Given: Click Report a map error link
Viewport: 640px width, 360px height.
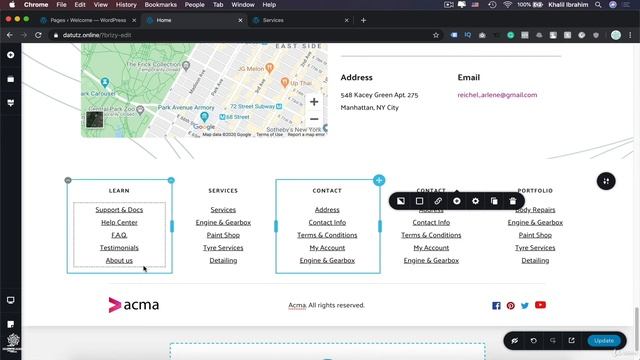Looking at the screenshot, I should (x=306, y=134).
